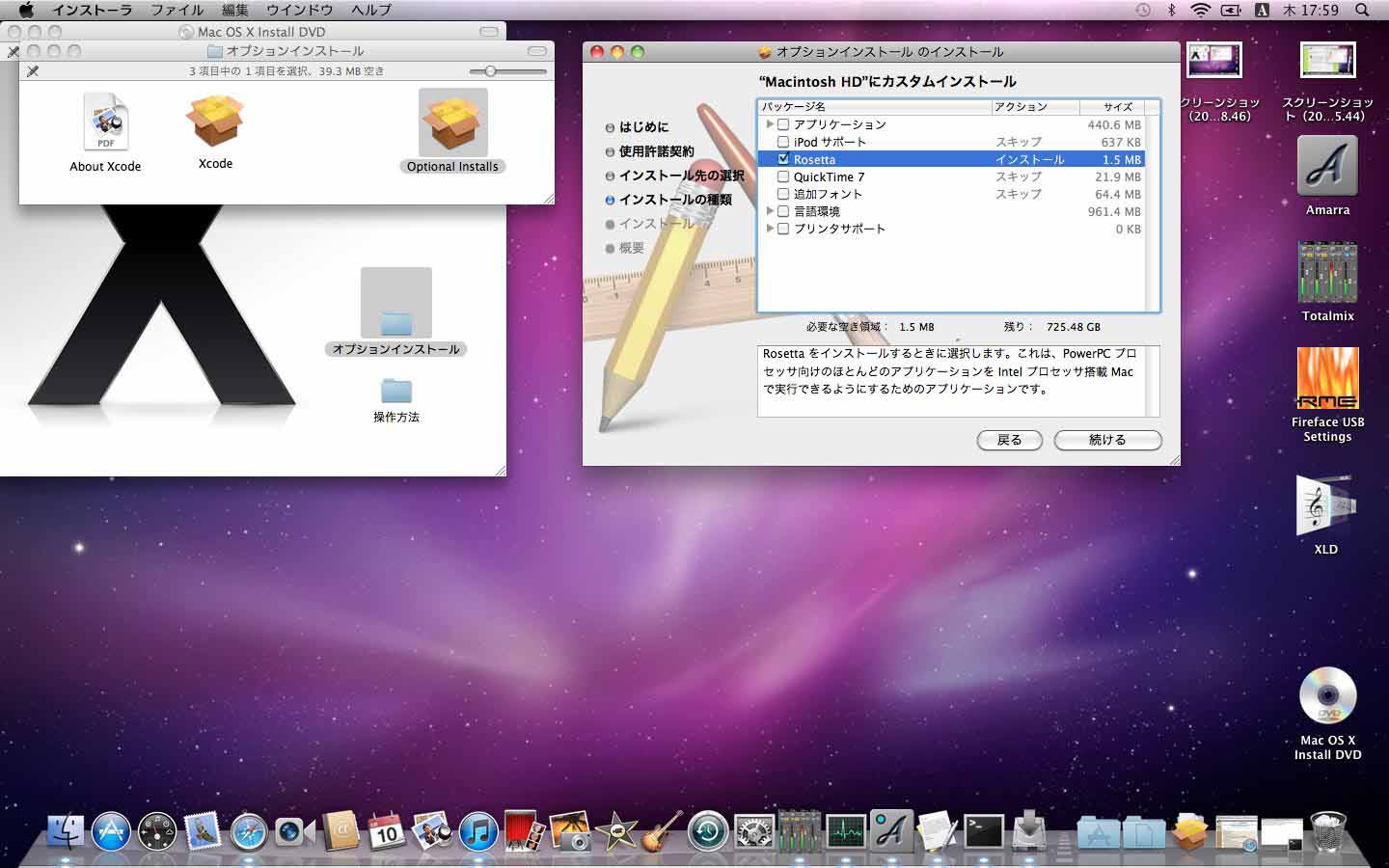Open Dashboard from the Dock
This screenshot has height=868, width=1389.
(x=157, y=830)
